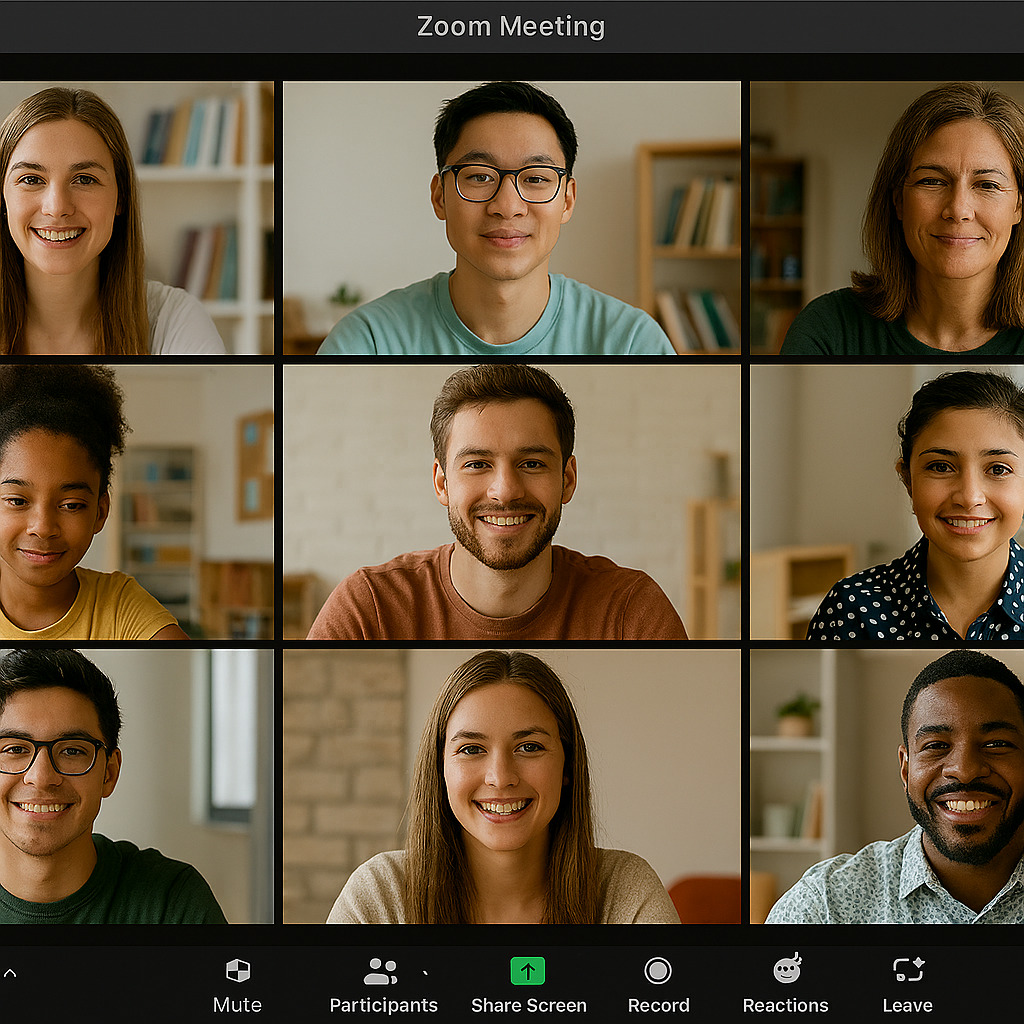Image resolution: width=1024 pixels, height=1024 pixels.
Task: Click the Zoom Meeting window title
Action: click(511, 27)
